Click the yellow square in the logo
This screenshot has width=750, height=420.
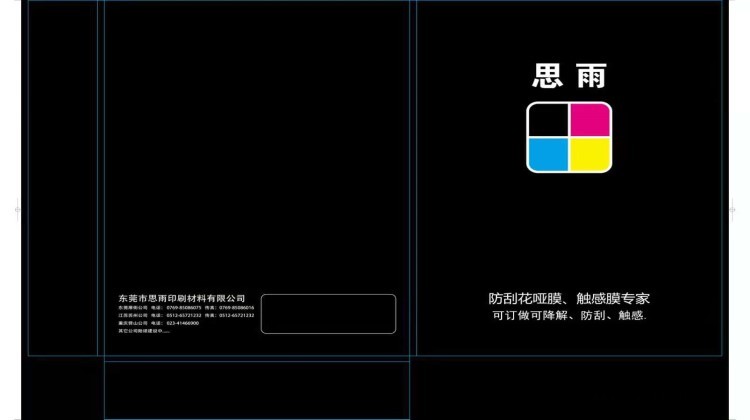pos(590,155)
